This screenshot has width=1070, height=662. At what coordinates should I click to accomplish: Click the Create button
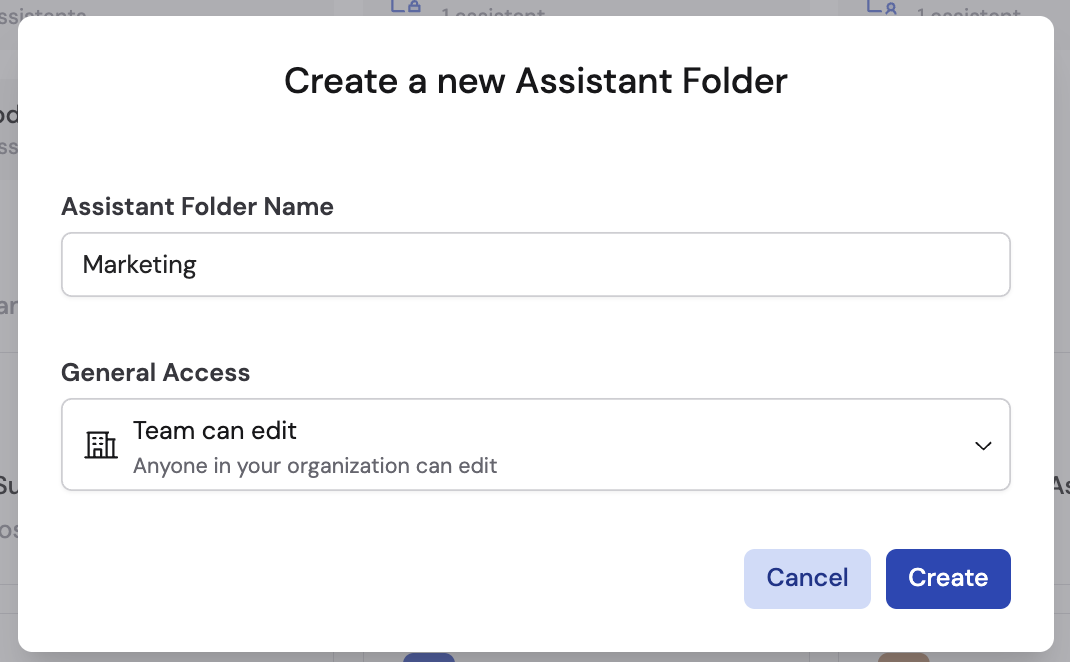pyautogui.click(x=947, y=578)
